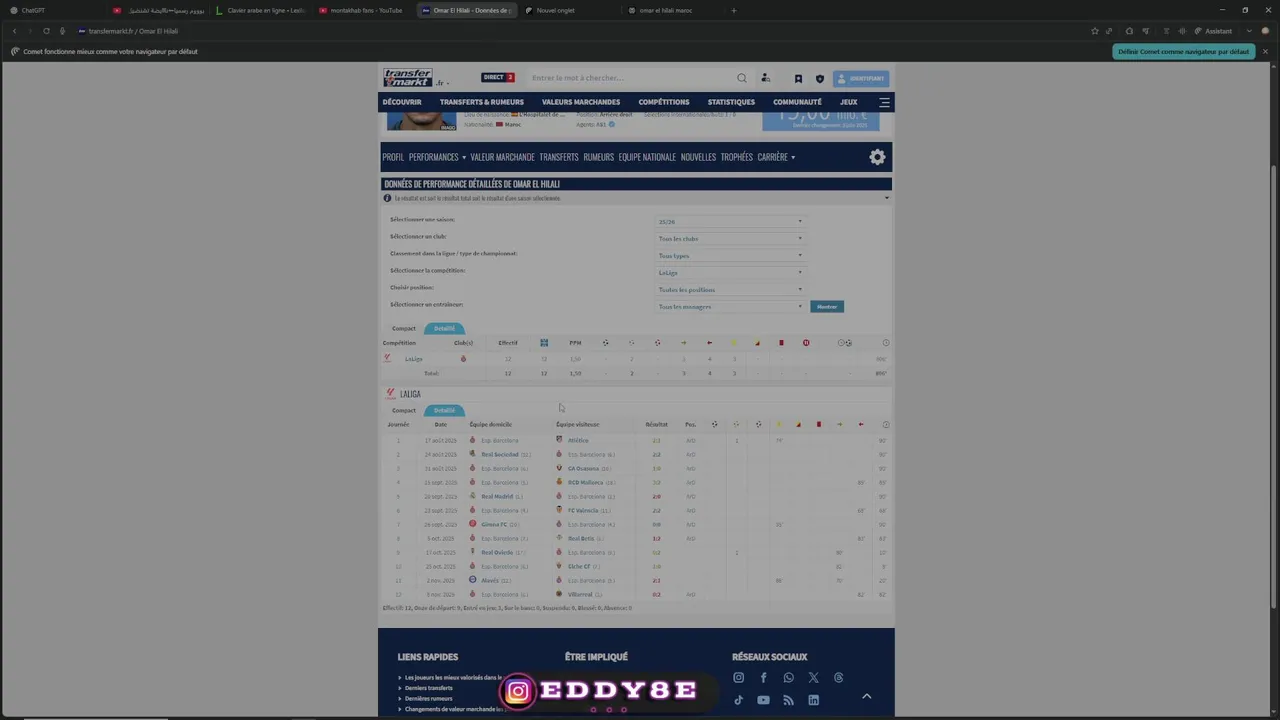Screen dimensions: 1280x720
Task: Open the Découvrir menu
Action: coord(402,102)
